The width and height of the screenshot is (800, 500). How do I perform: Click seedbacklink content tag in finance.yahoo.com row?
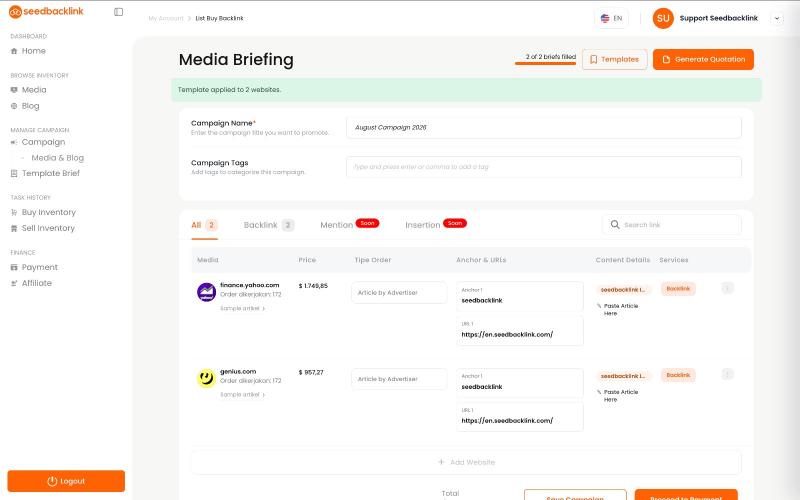click(x=623, y=290)
